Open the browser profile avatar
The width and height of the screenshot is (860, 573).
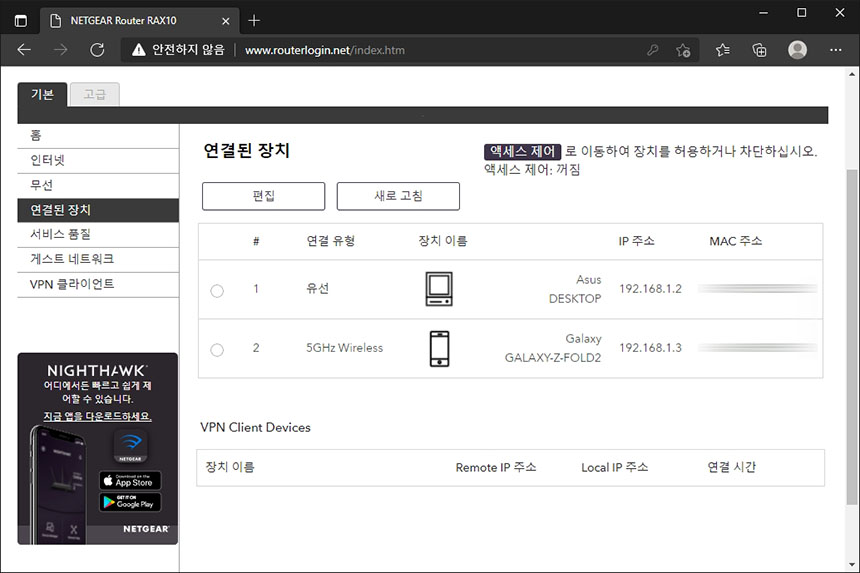(797, 50)
